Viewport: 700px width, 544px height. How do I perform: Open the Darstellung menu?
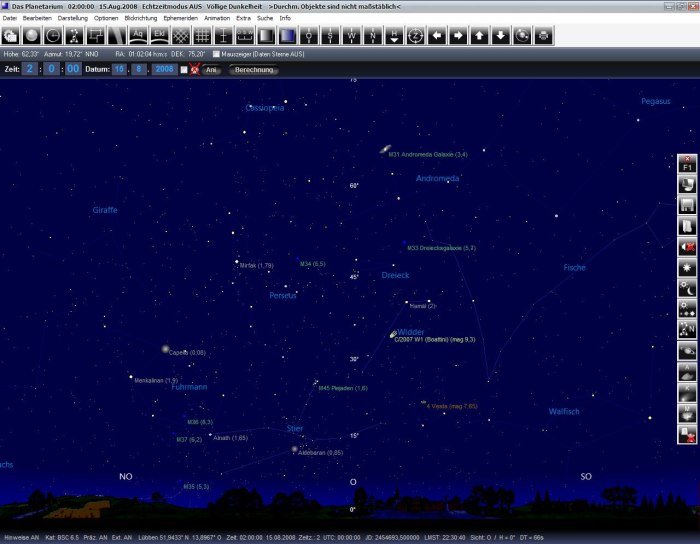(71, 18)
